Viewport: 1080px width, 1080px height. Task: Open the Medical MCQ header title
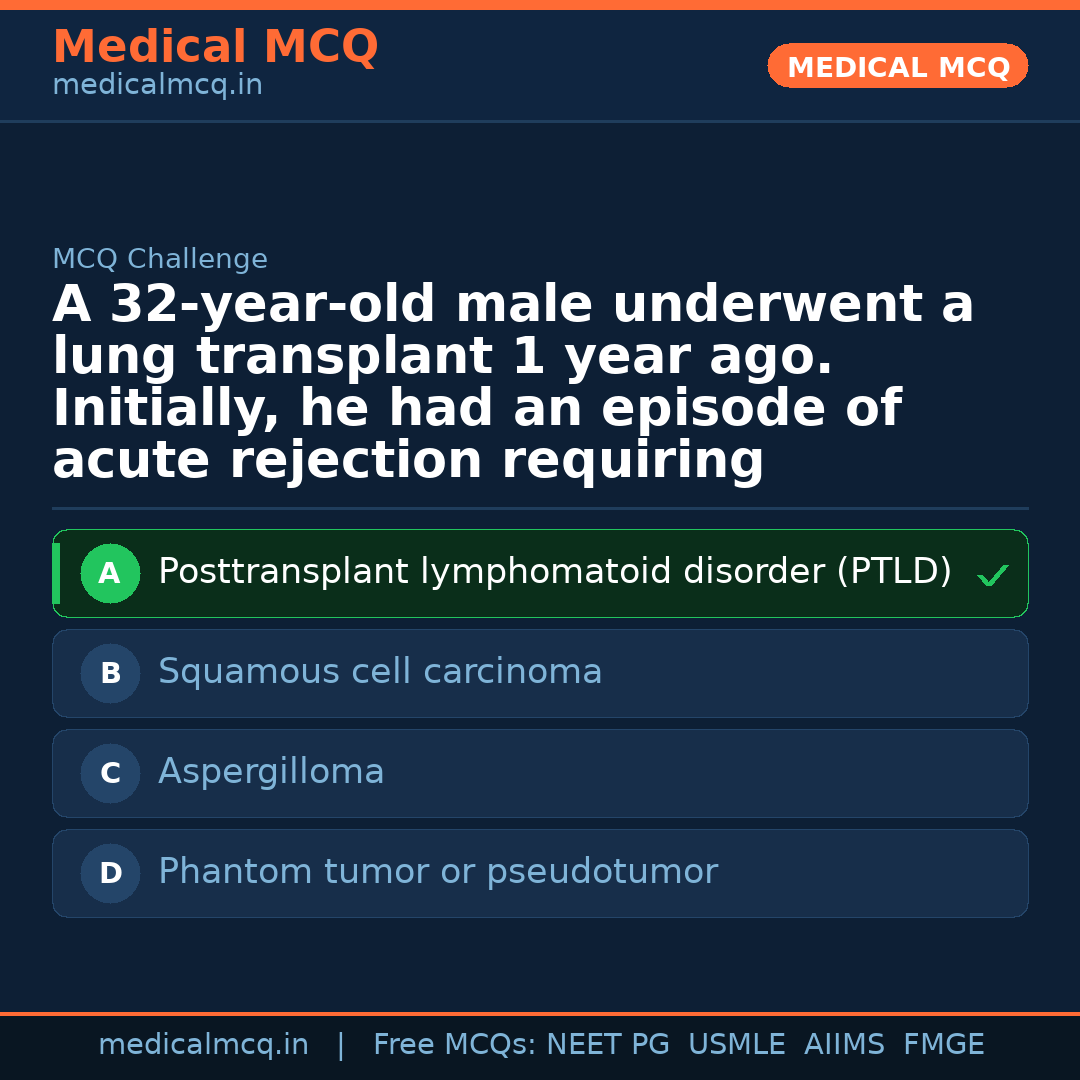pos(215,47)
